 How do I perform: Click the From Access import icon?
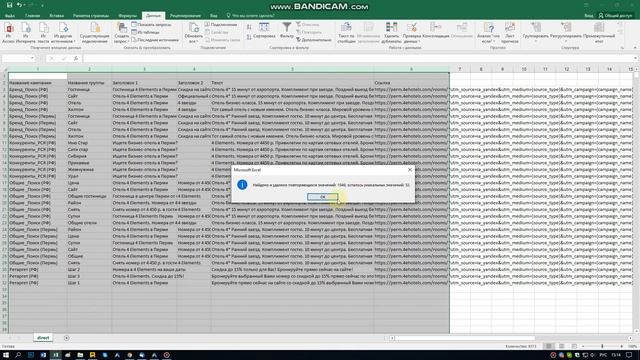point(9,33)
